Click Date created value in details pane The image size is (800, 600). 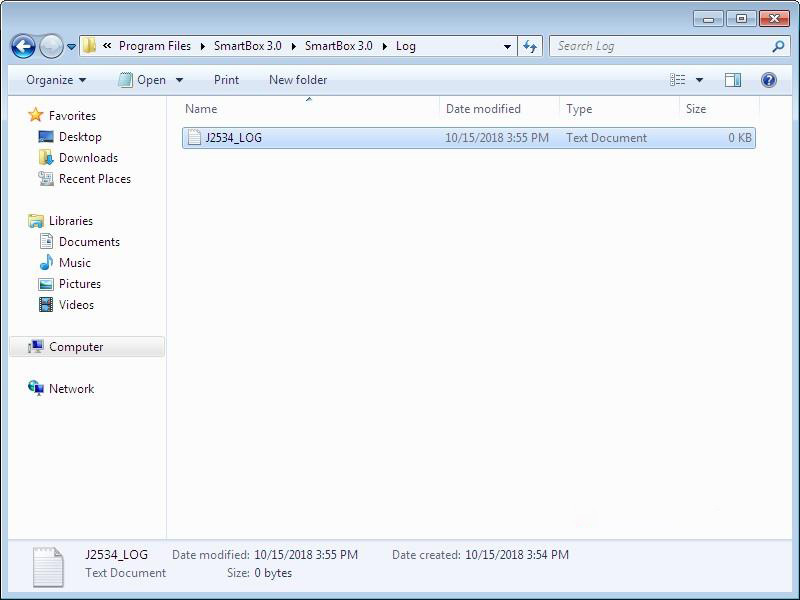pyautogui.click(x=517, y=555)
